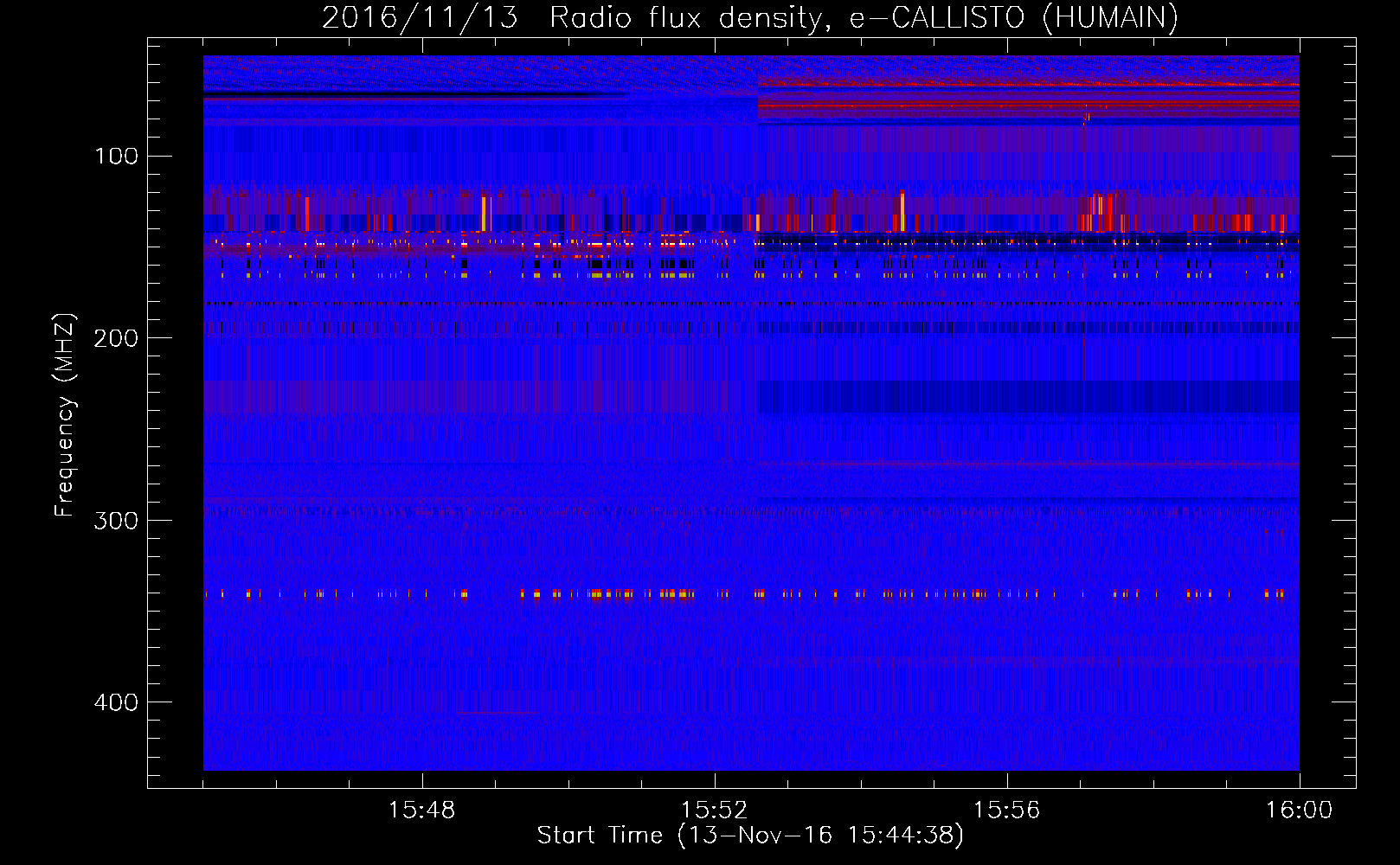Image resolution: width=1400 pixels, height=865 pixels.
Task: Click the 16:00 time tick label
Action: click(1300, 811)
